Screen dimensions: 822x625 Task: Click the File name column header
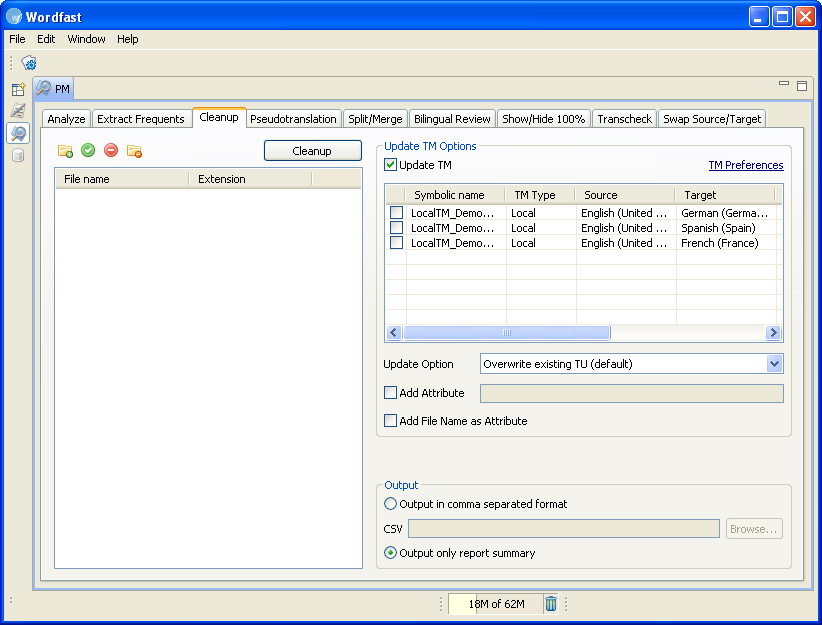(x=122, y=179)
